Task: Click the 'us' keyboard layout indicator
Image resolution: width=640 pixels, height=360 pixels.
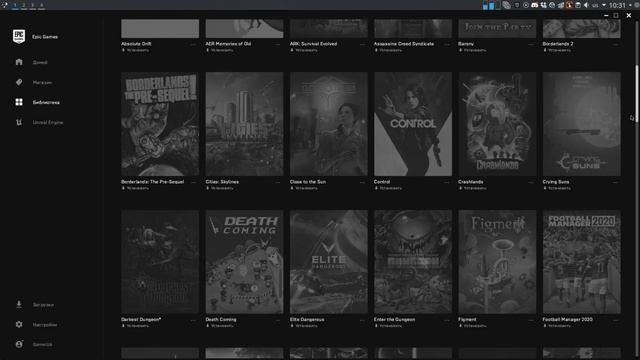Action: click(x=595, y=5)
